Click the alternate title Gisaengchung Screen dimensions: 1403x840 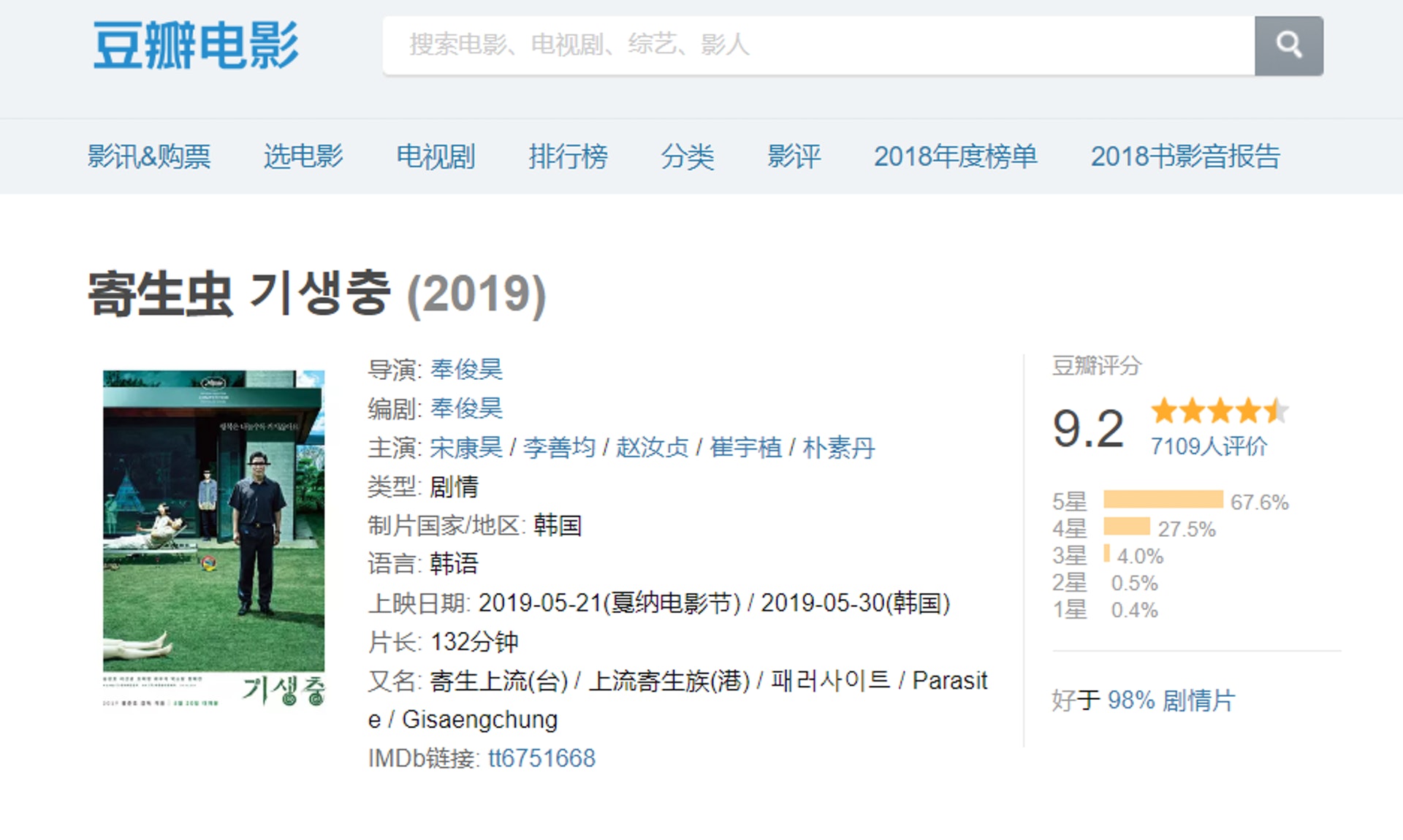[x=479, y=719]
